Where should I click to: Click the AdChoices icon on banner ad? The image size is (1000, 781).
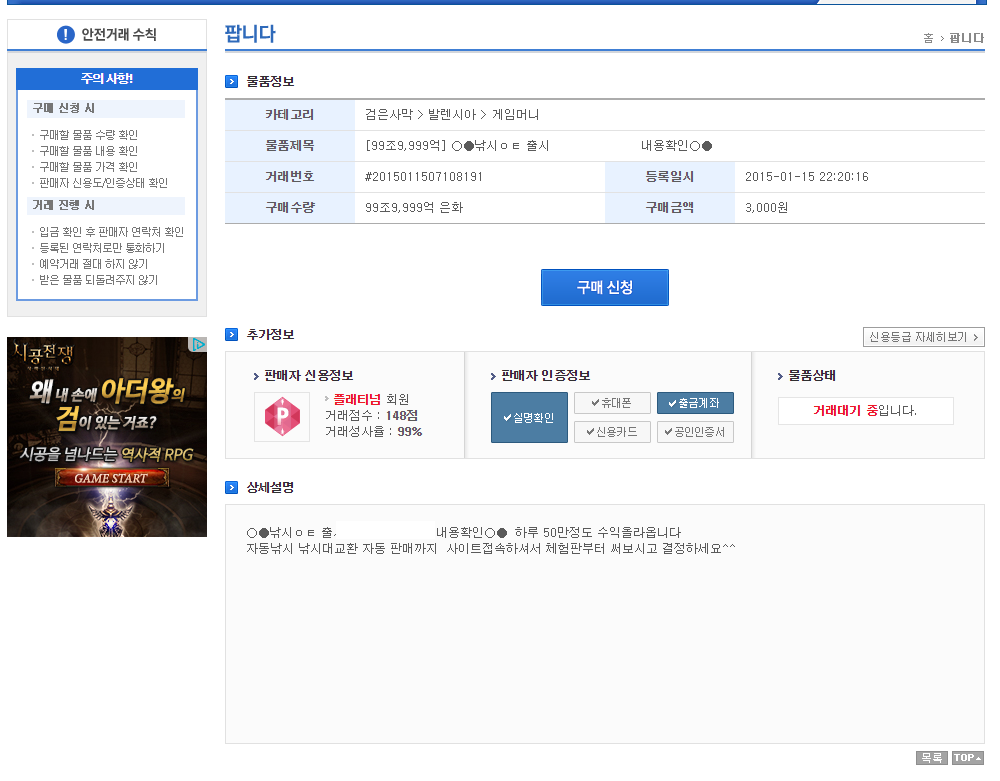pos(199,344)
